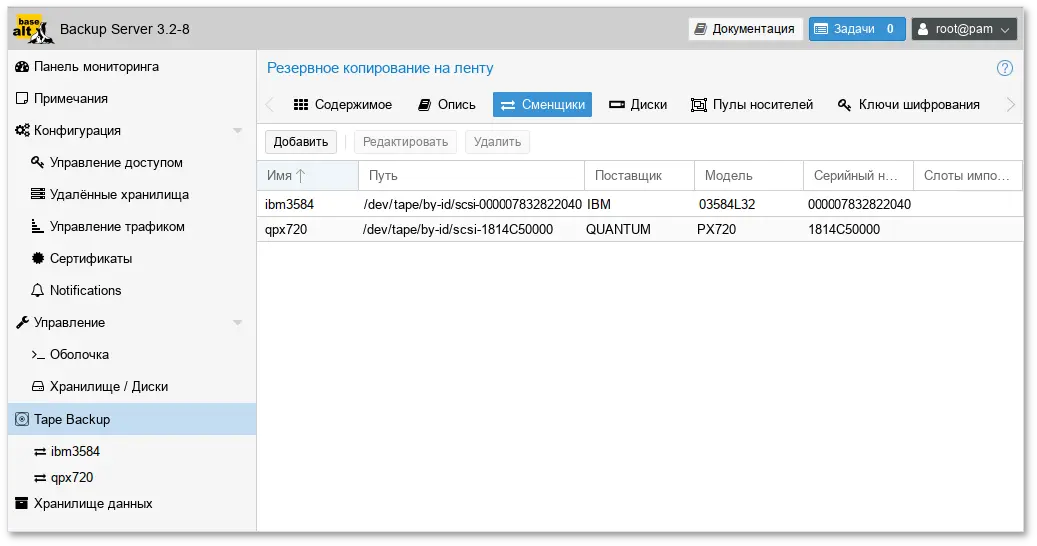Image resolution: width=1037 pixels, height=546 pixels.
Task: Expand the root@pam user menu
Action: point(964,29)
